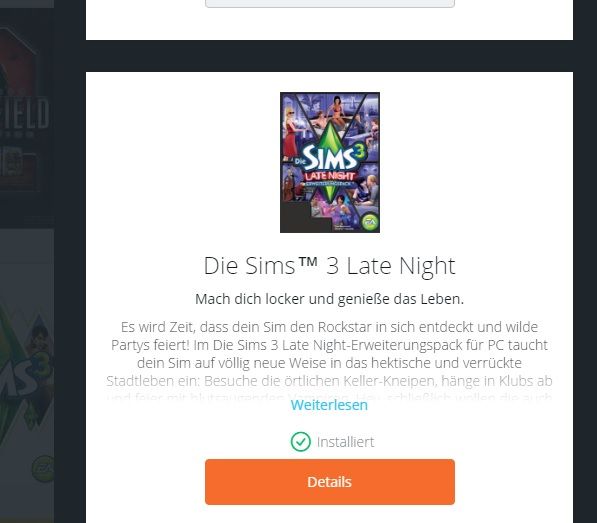Image resolution: width=597 pixels, height=523 pixels.
Task: Click the EA logo on dimmed Sims tile
Action: tap(43, 469)
